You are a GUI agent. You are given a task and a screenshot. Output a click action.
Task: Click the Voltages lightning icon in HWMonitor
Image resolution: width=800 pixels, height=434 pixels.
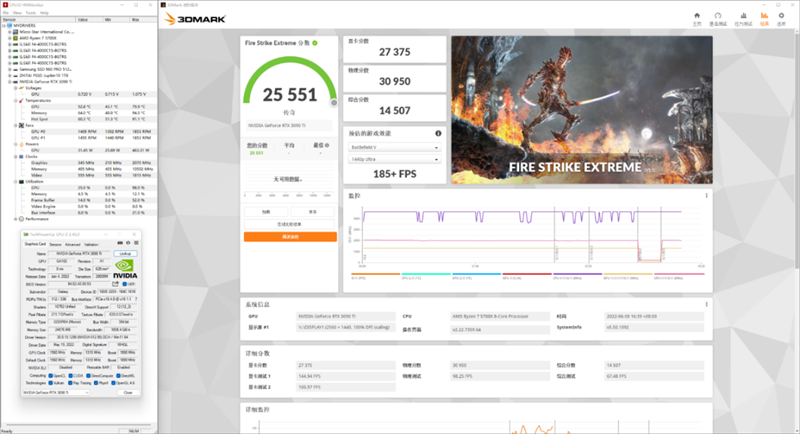[21, 88]
